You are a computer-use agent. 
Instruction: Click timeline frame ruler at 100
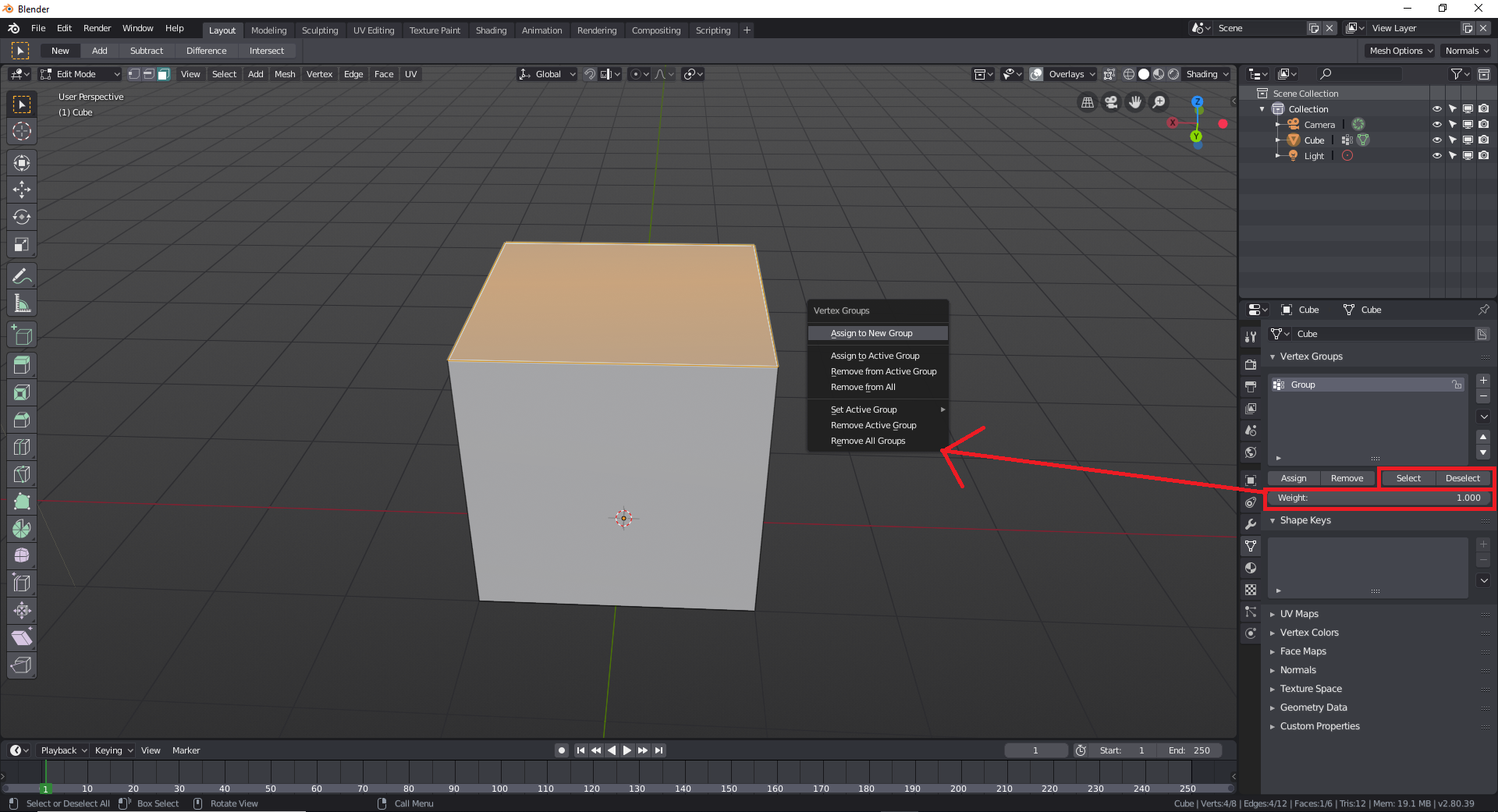pos(499,789)
